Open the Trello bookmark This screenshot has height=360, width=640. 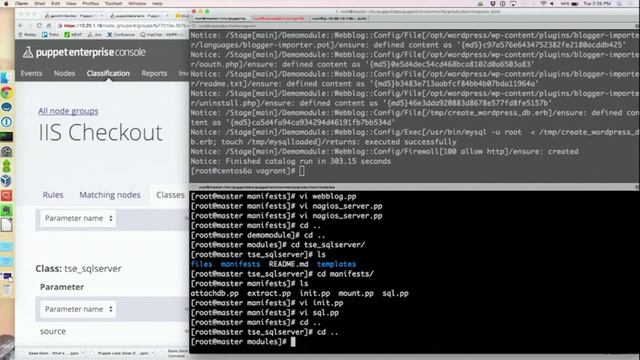click(x=51, y=35)
